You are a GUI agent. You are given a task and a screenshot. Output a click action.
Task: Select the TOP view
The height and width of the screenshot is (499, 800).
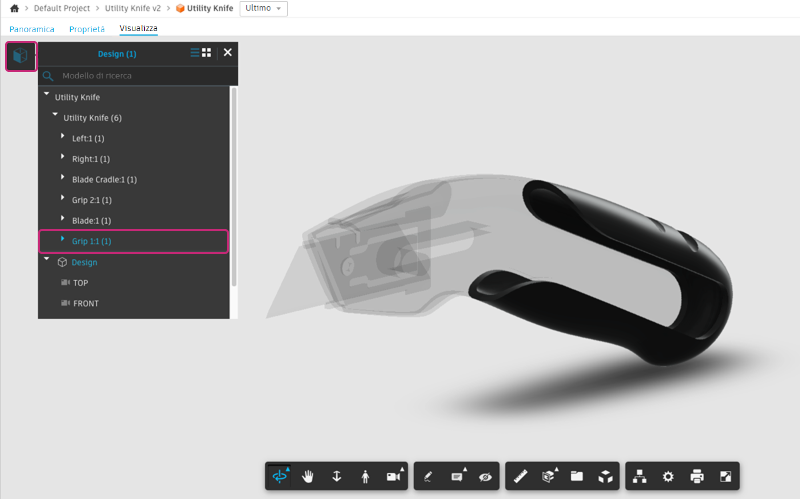81,283
